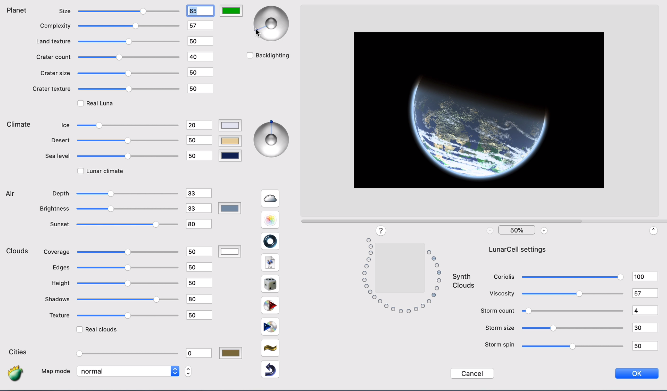667x391 pixels.
Task: Click the horizontal scrollbar under the preview
Action: (x=441, y=221)
